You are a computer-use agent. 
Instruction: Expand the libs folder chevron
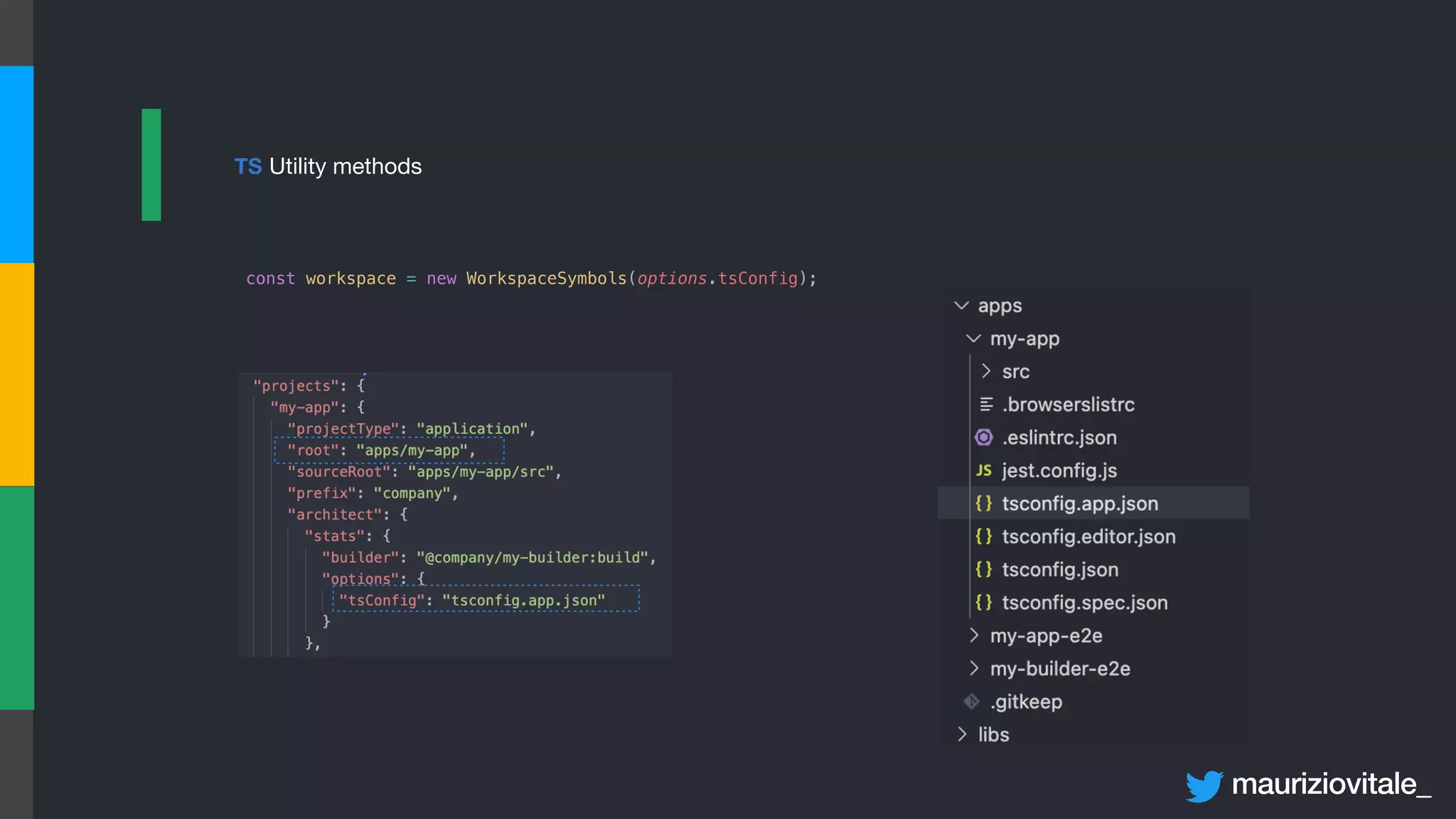click(x=962, y=734)
